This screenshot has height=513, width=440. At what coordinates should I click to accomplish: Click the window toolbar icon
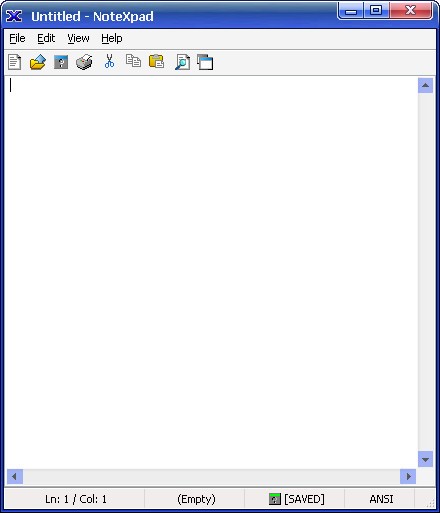click(205, 62)
